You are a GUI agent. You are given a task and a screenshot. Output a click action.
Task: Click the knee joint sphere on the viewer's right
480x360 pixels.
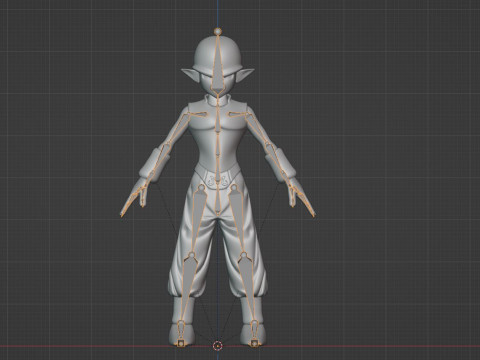[x=244, y=255]
